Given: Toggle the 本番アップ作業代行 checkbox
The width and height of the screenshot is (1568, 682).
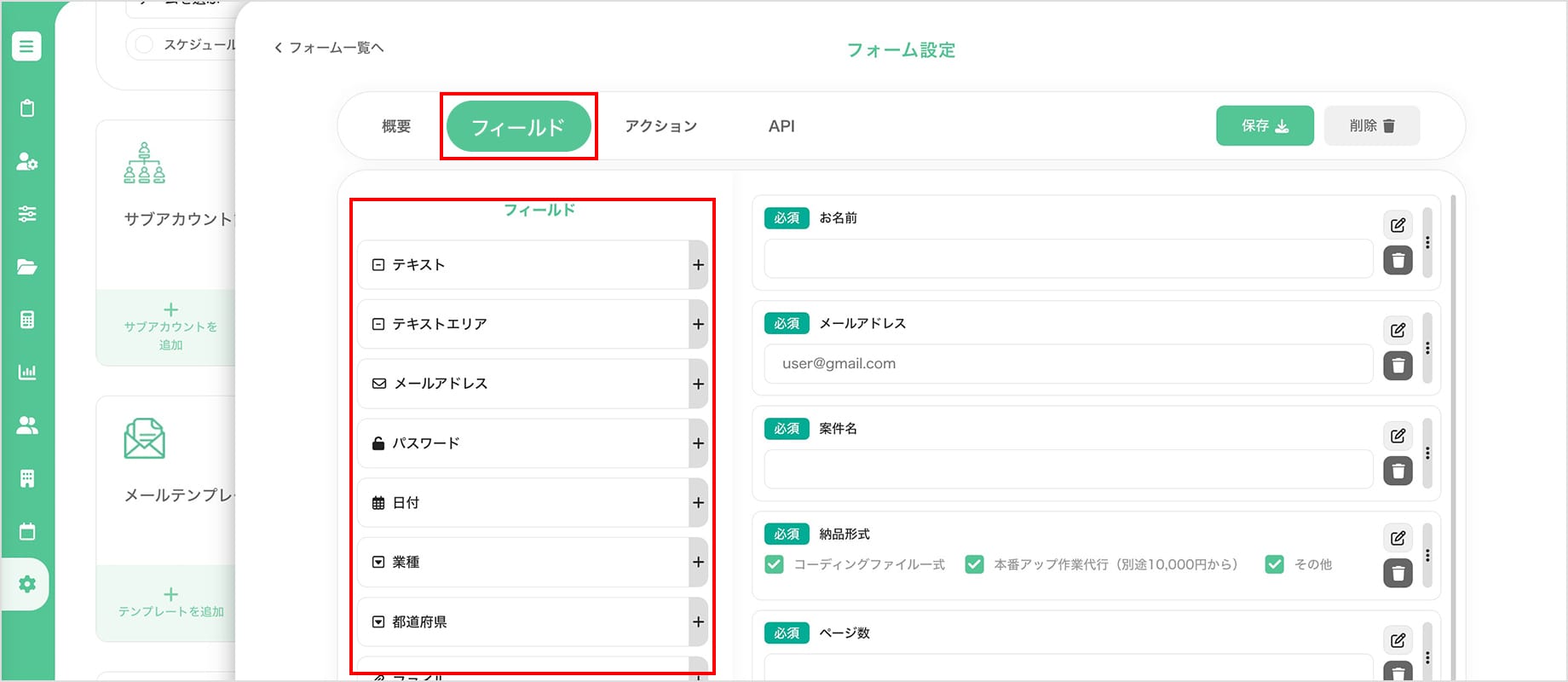Looking at the screenshot, I should (x=974, y=564).
